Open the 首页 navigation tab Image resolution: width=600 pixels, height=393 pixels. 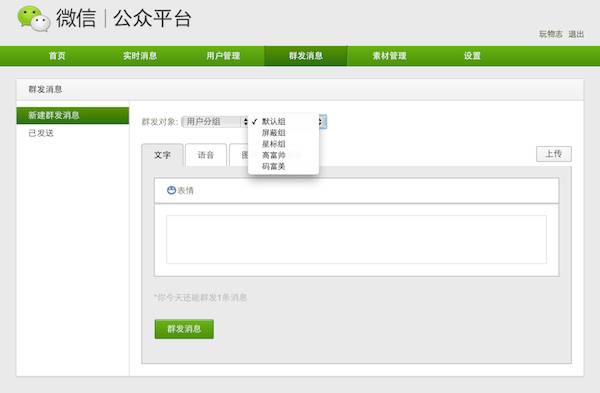57,56
